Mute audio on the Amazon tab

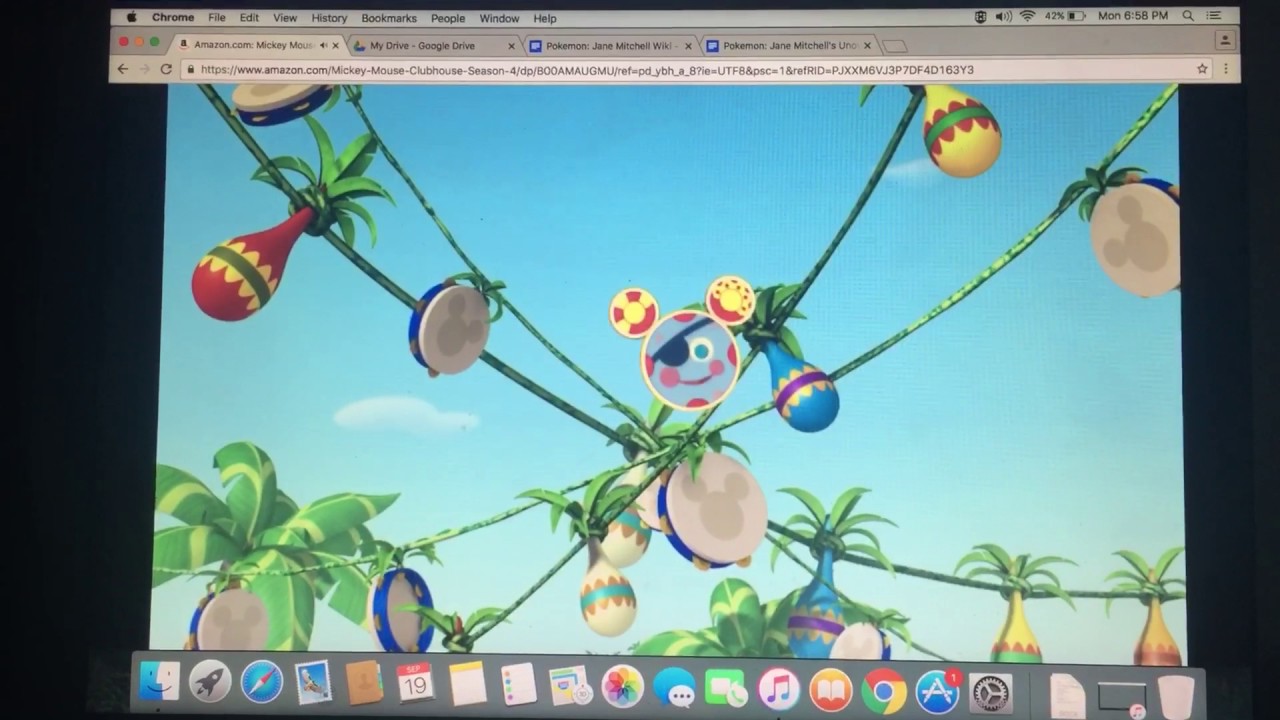[x=323, y=45]
